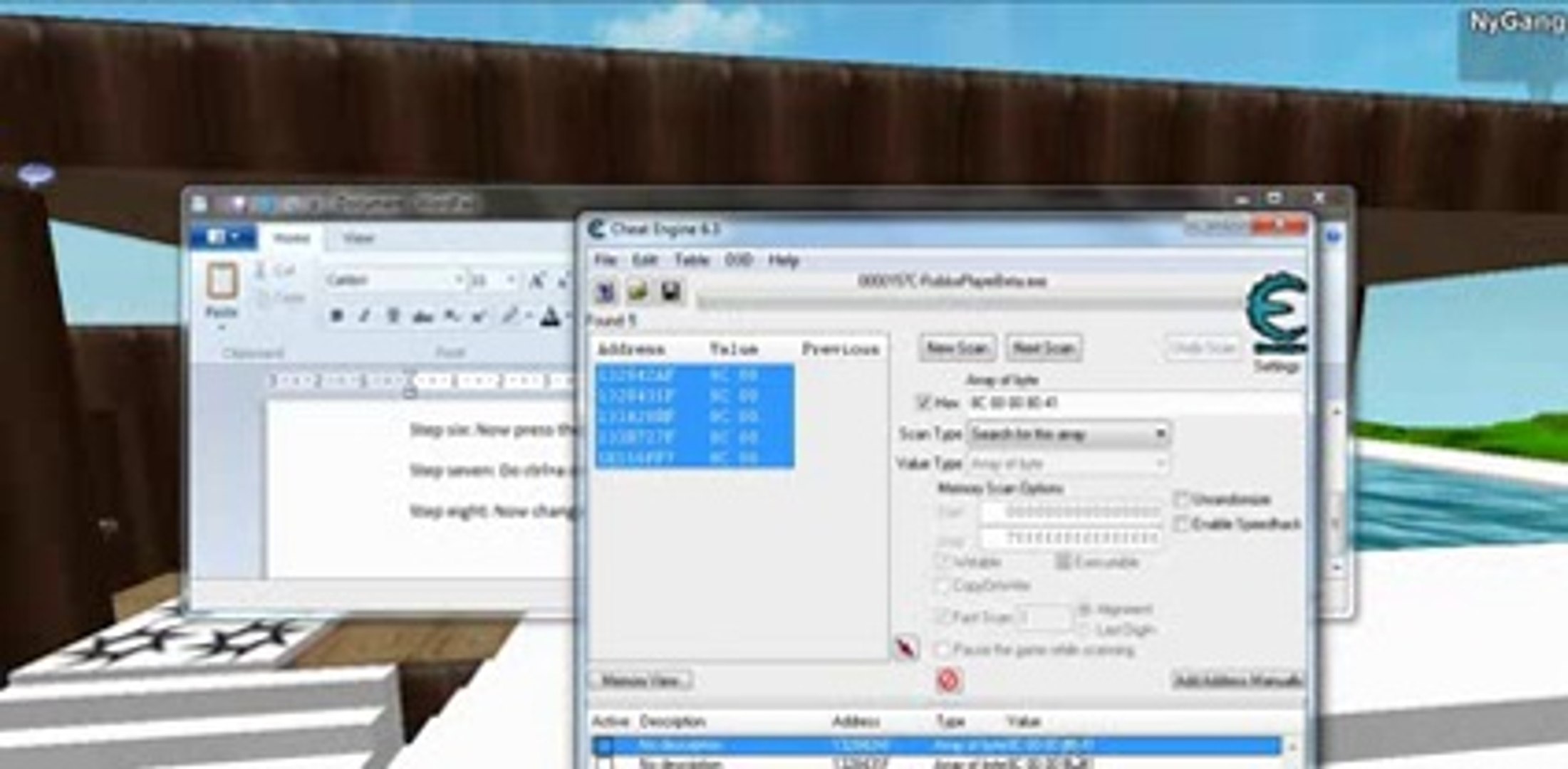Click the Start address field under Memory Scan Options

tap(1071, 512)
